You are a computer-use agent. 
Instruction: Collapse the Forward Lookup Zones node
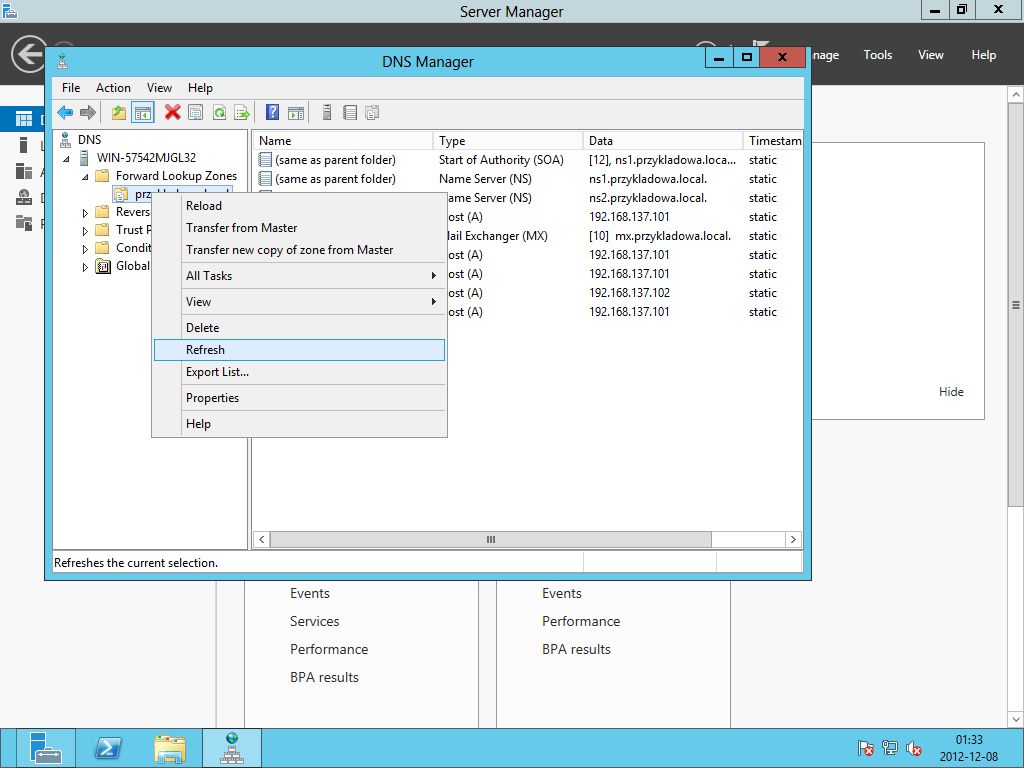click(x=86, y=177)
